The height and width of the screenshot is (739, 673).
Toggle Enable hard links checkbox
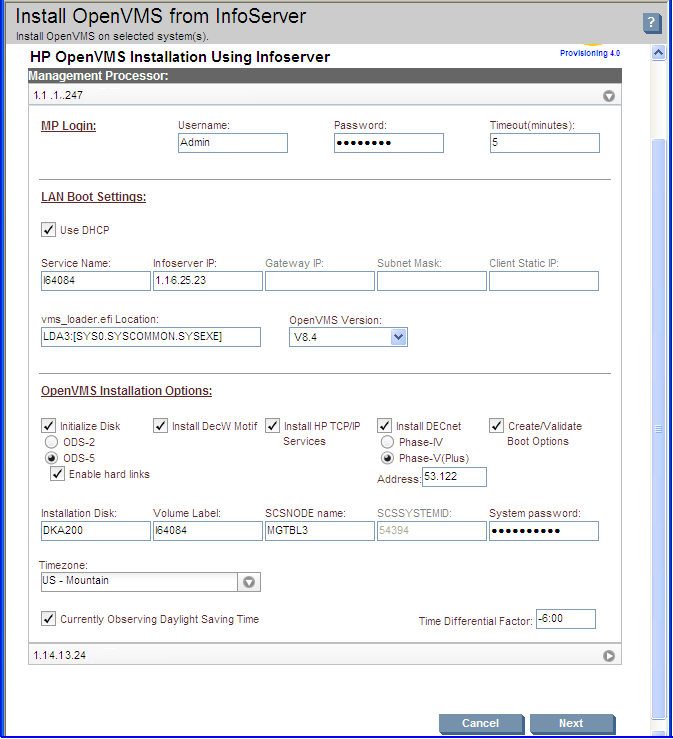(x=57, y=474)
